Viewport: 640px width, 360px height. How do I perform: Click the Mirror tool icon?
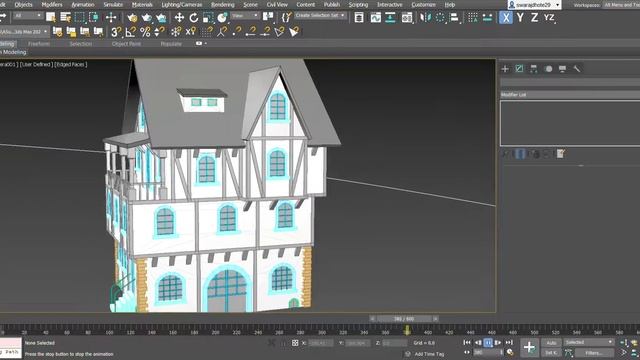tap(425, 18)
